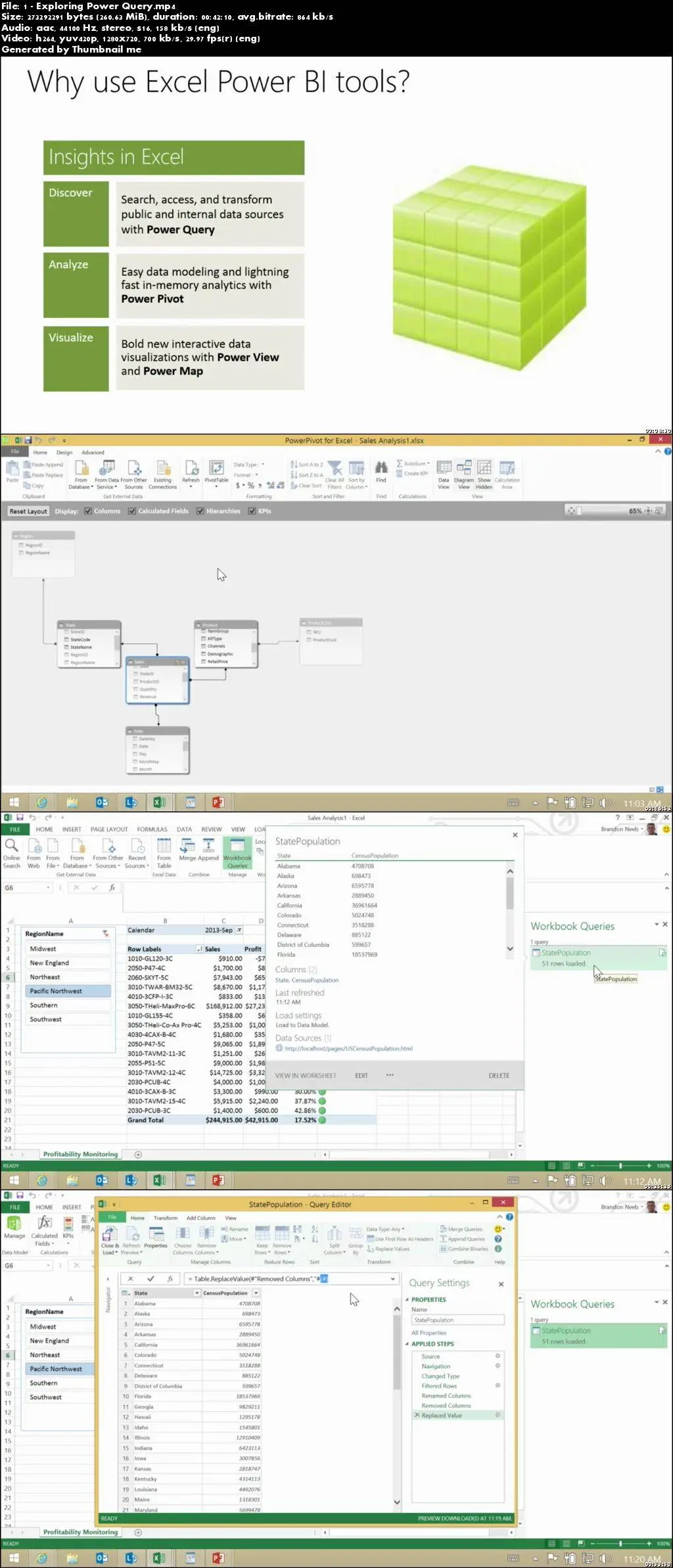Viewport: 673px width, 1568px height.
Task: Click the Reset Layout button
Action: 28,511
